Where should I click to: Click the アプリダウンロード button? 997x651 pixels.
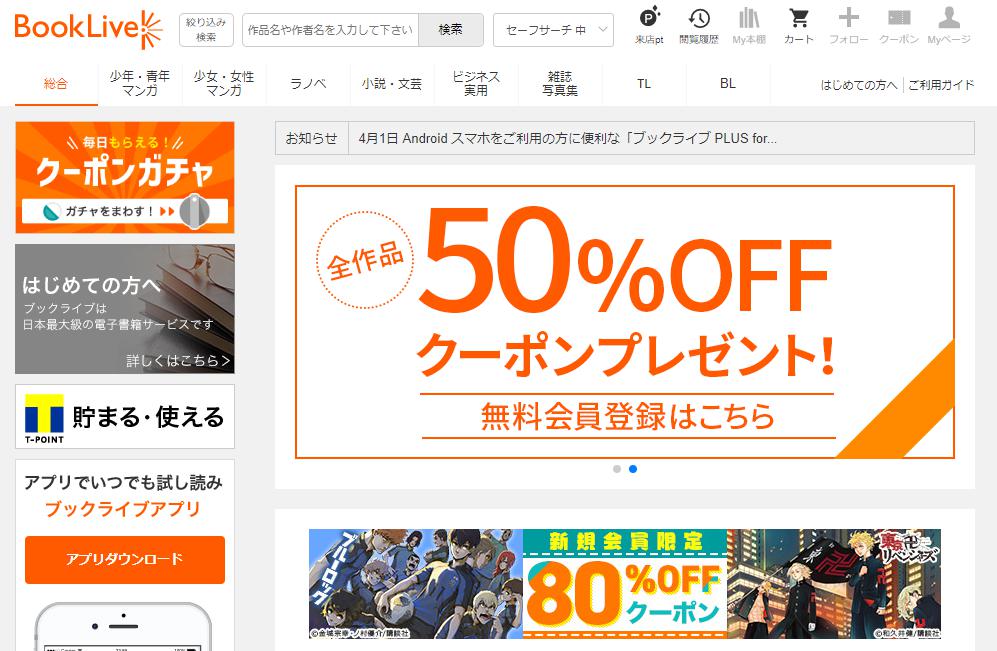click(125, 559)
